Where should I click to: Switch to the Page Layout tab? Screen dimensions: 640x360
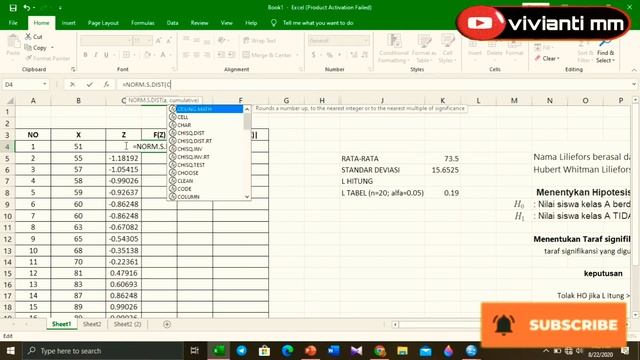pyautogui.click(x=103, y=23)
